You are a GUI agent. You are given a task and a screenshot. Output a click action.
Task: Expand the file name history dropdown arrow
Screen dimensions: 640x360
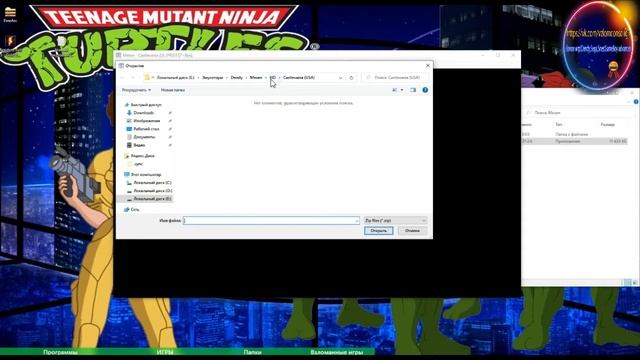[357, 220]
